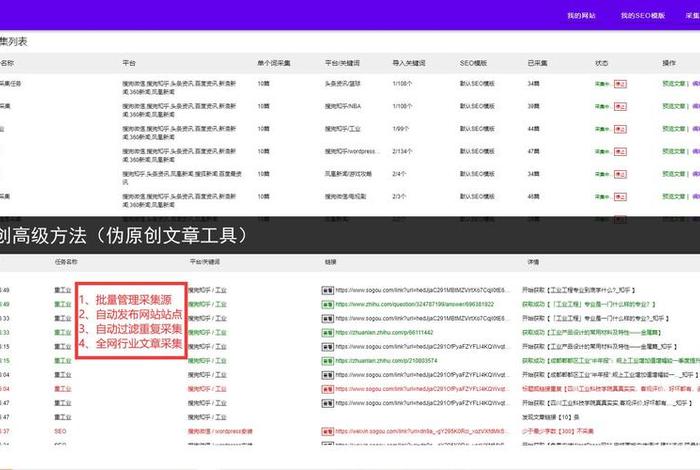Image resolution: width=700 pixels, height=470 pixels.
Task: Click the 已采集 column header
Action: pos(538,63)
